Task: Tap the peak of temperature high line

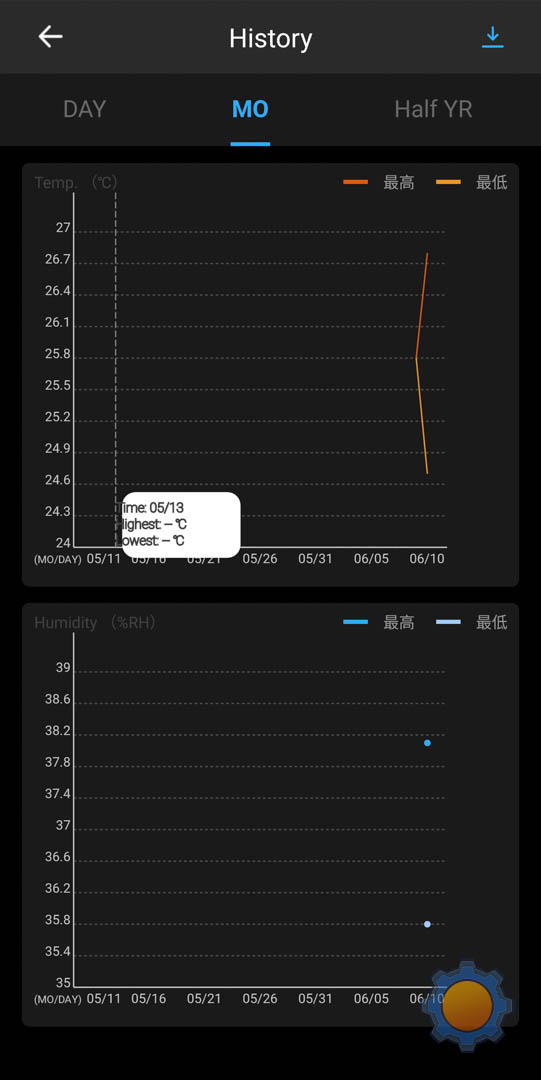Action: pyautogui.click(x=427, y=253)
